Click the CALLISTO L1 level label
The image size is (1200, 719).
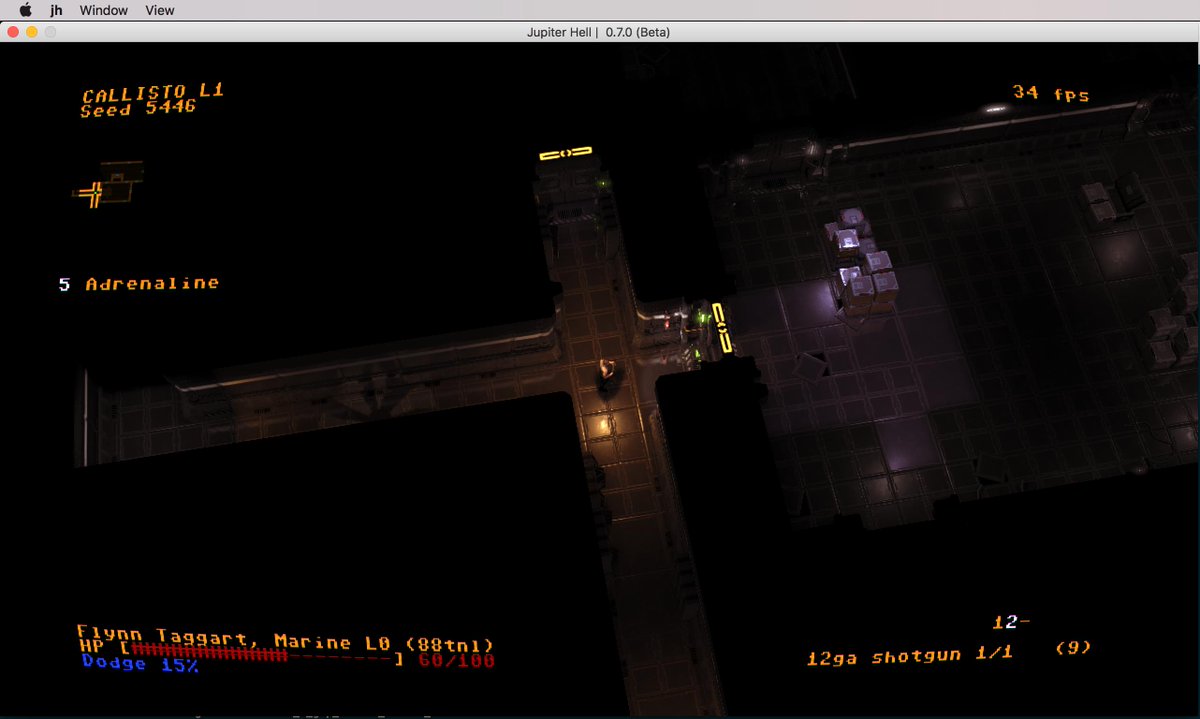[153, 93]
